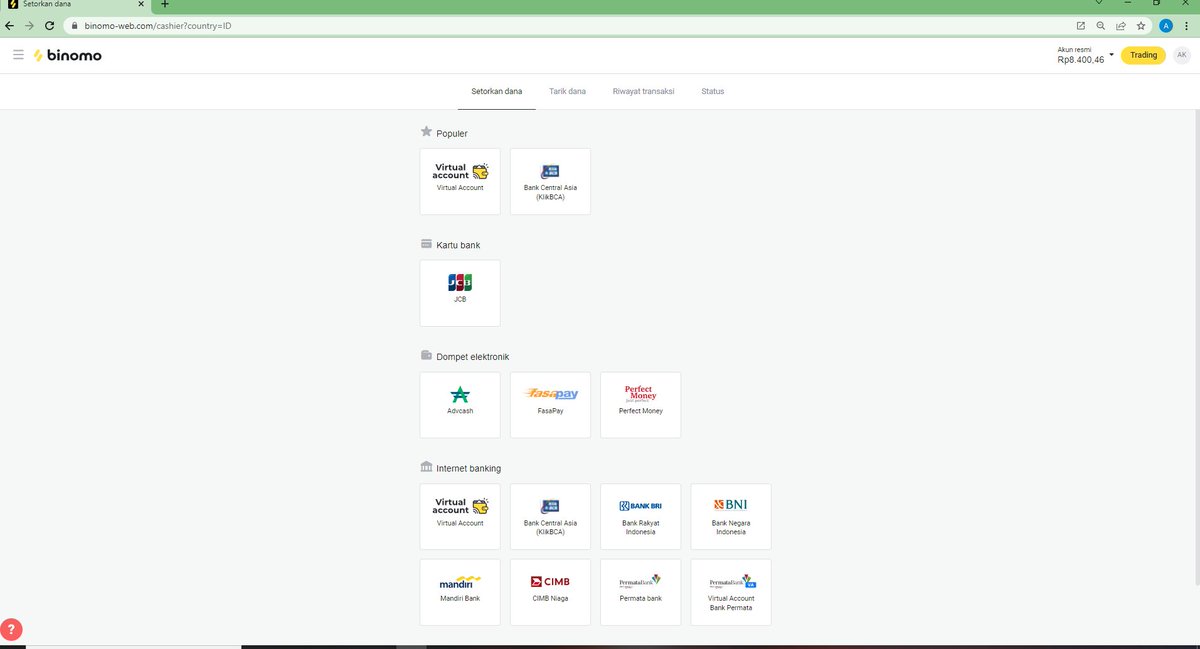The image size is (1200, 649).
Task: Open a new browser tab with plus
Action: coord(165,5)
